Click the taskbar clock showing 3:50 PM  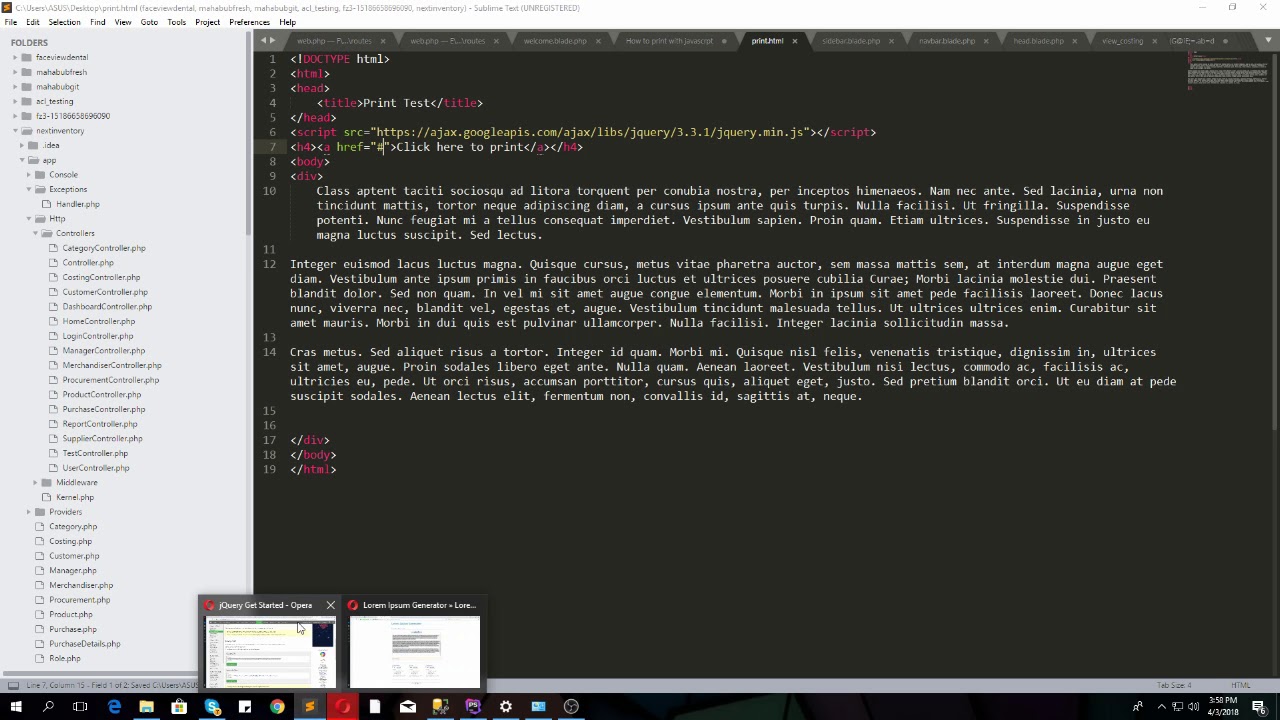click(x=1222, y=707)
